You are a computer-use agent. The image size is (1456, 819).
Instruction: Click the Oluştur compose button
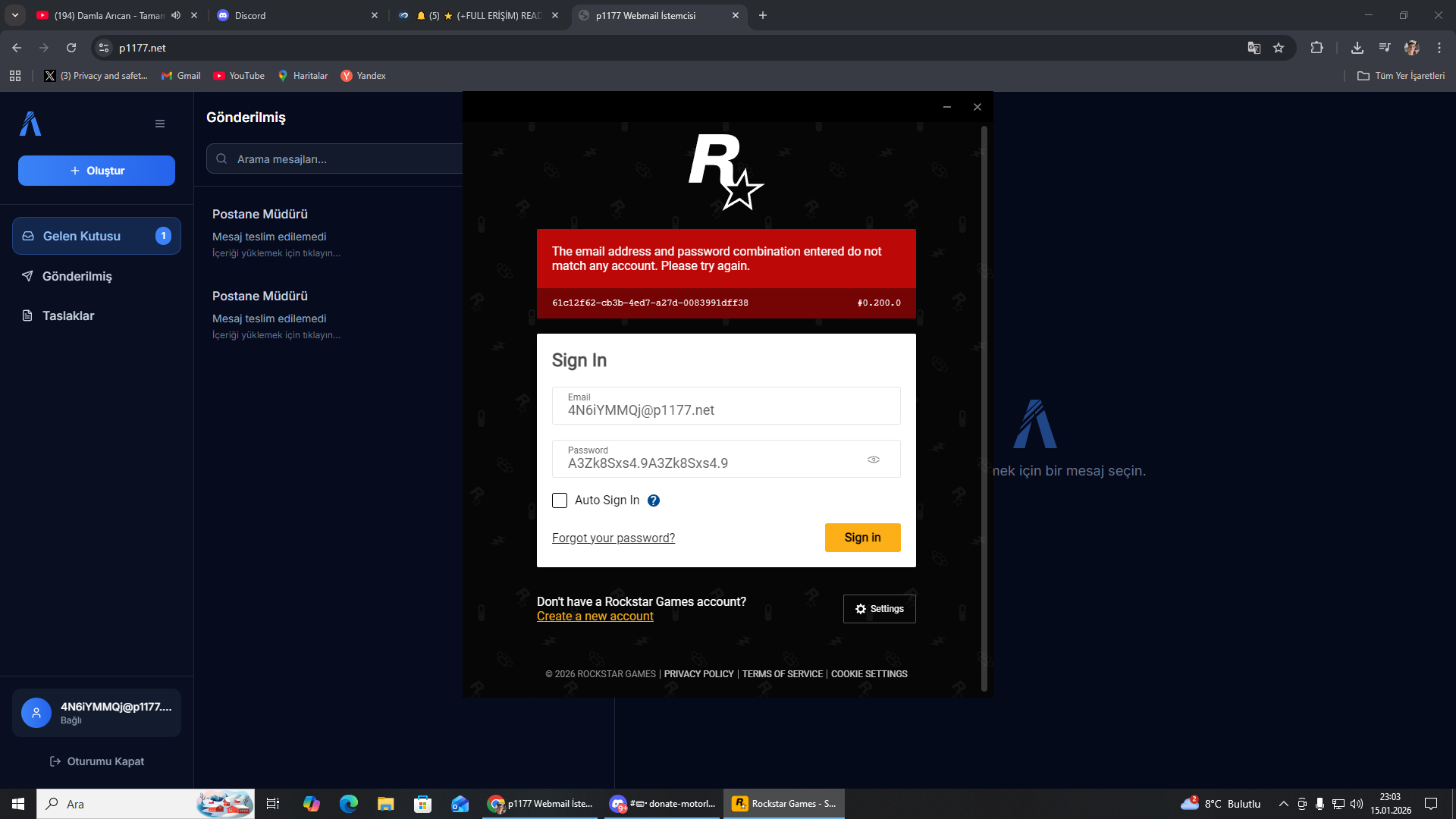(x=96, y=171)
